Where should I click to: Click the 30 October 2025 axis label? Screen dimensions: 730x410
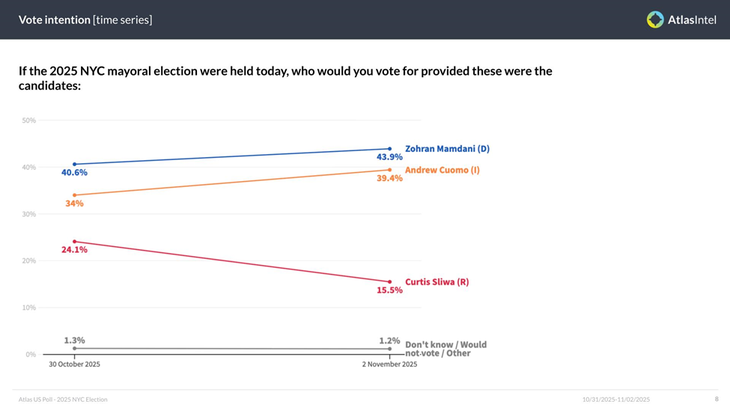pos(75,364)
